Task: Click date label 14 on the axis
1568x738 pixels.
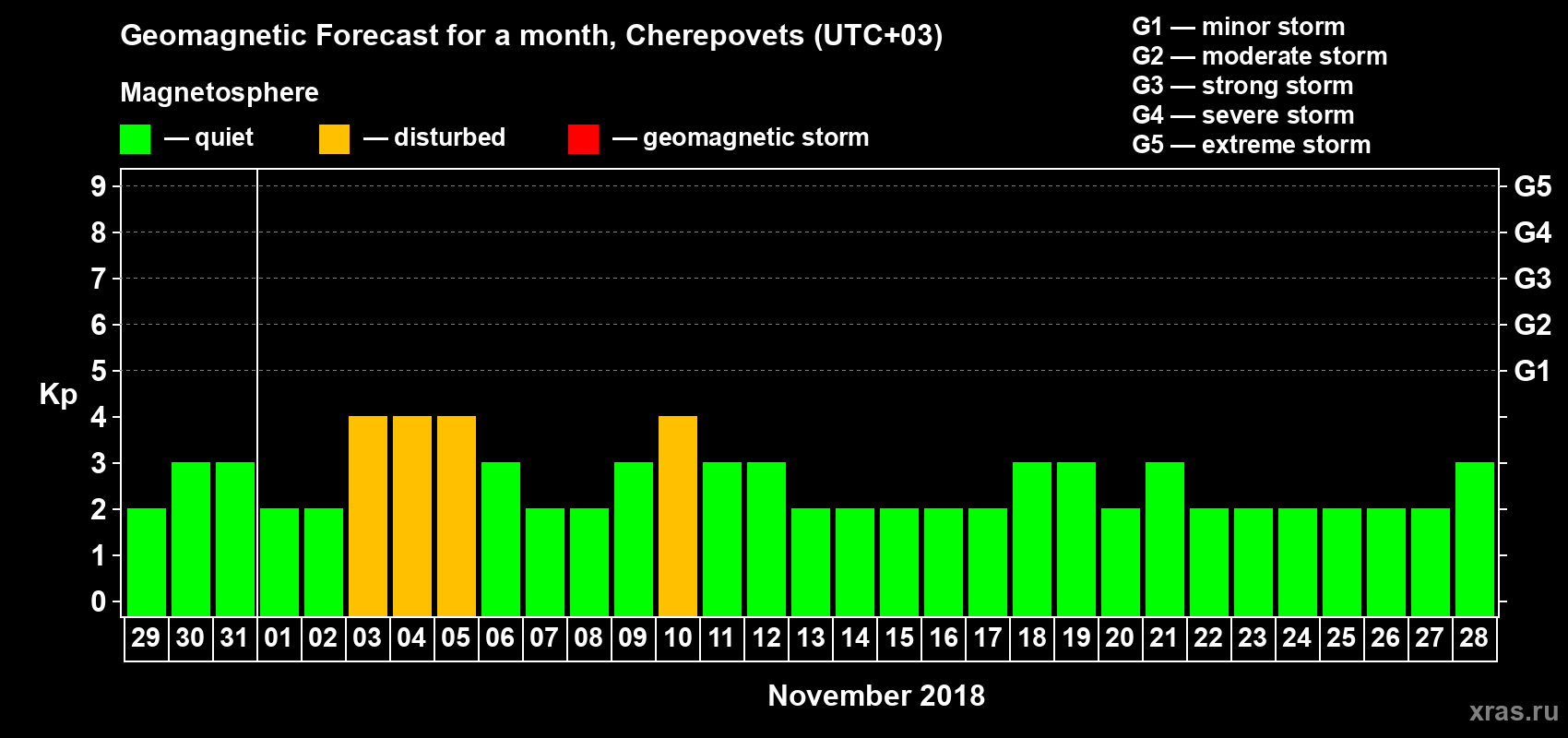Action: coord(854,637)
